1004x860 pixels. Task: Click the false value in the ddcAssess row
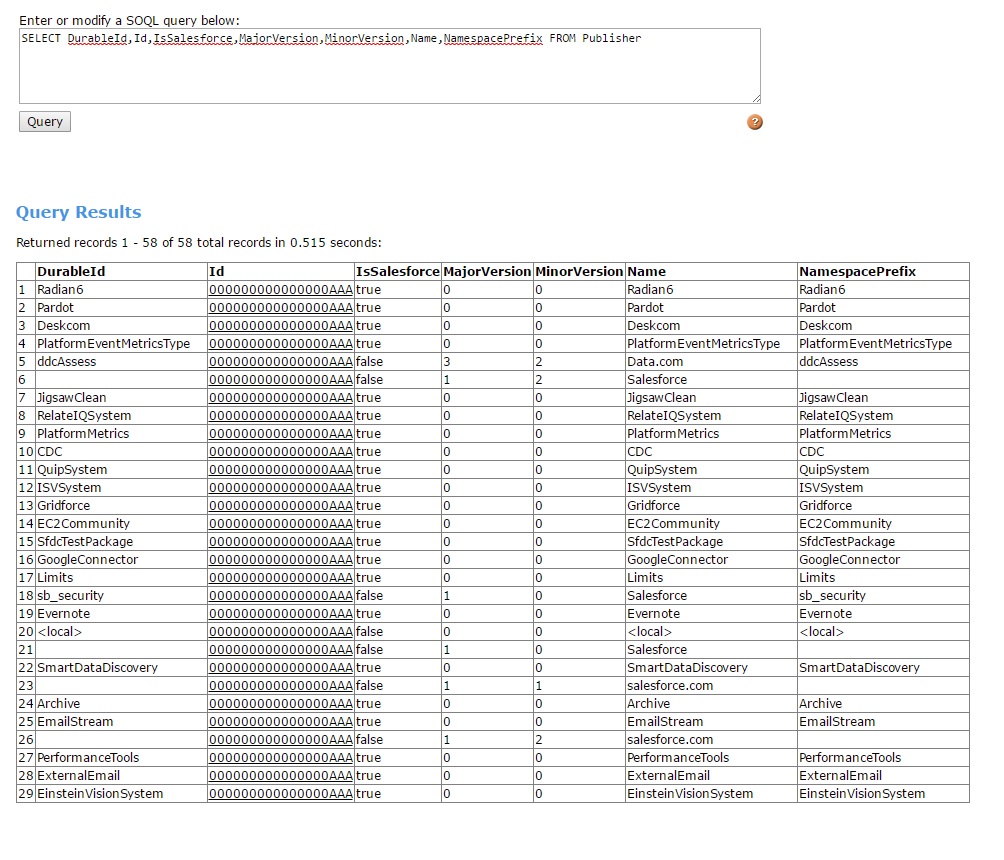(x=369, y=361)
